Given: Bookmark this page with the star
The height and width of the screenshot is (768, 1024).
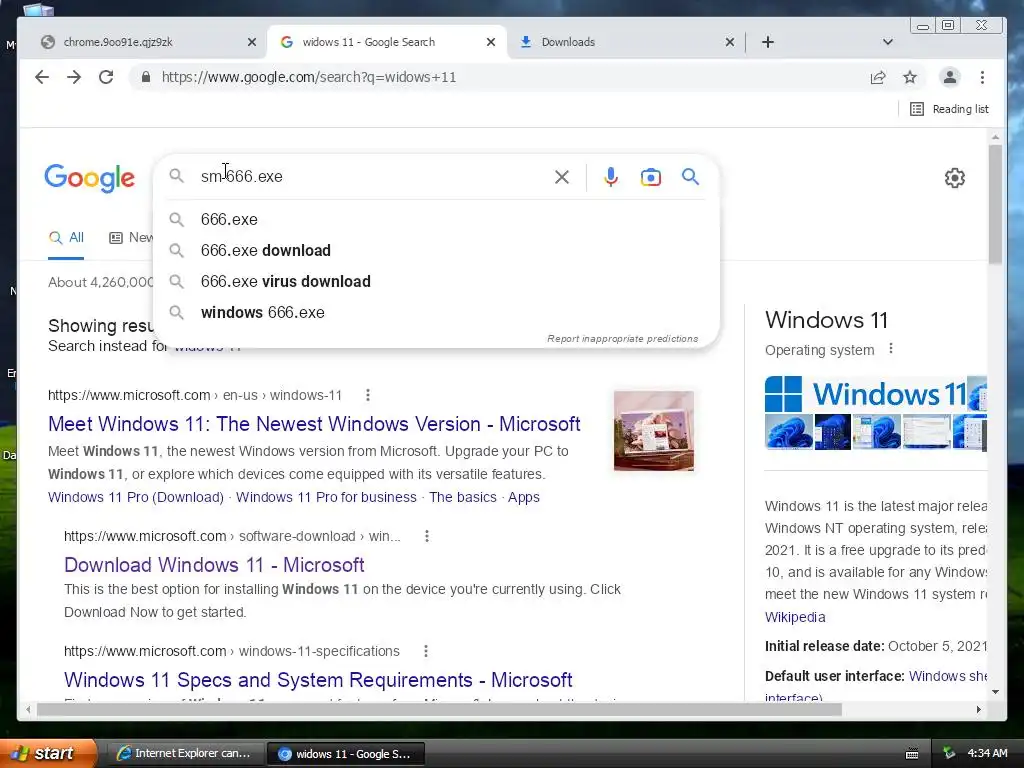Looking at the screenshot, I should pos(910,77).
